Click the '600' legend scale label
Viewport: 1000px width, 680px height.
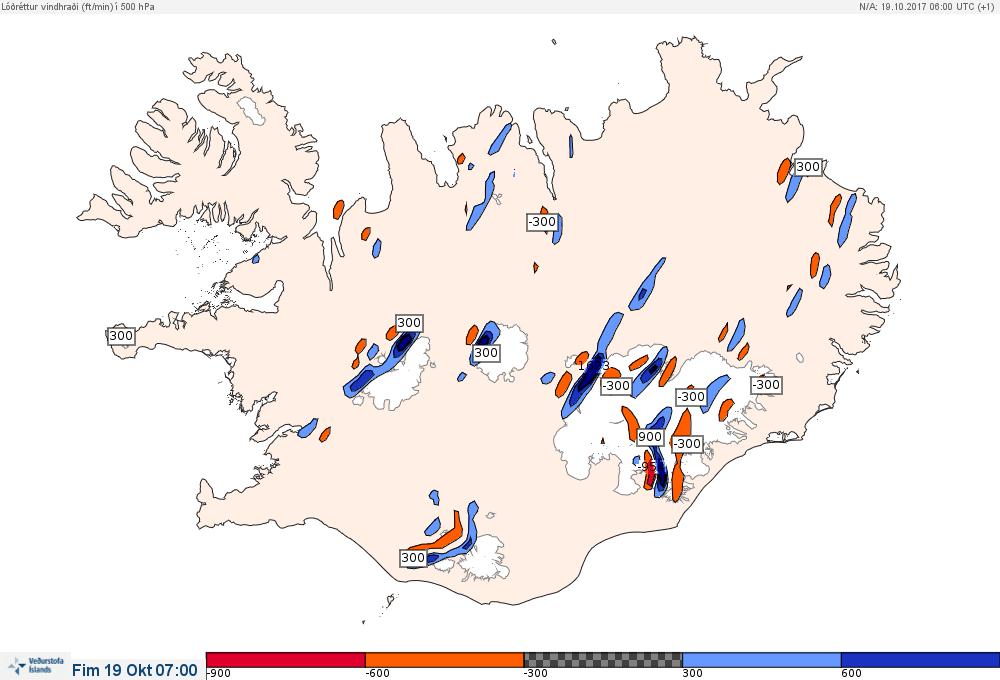(x=851, y=674)
